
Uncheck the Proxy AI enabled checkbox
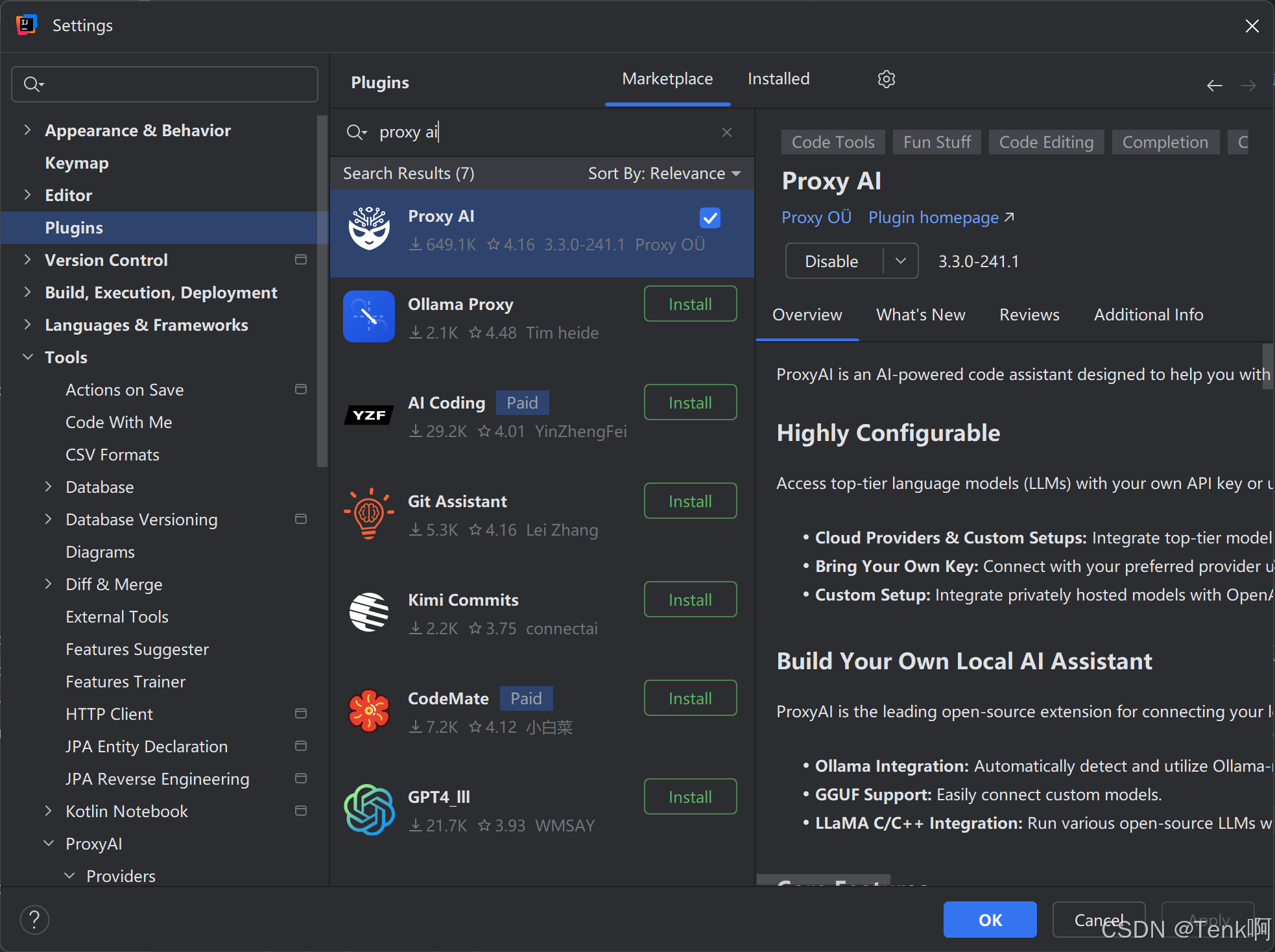click(710, 218)
